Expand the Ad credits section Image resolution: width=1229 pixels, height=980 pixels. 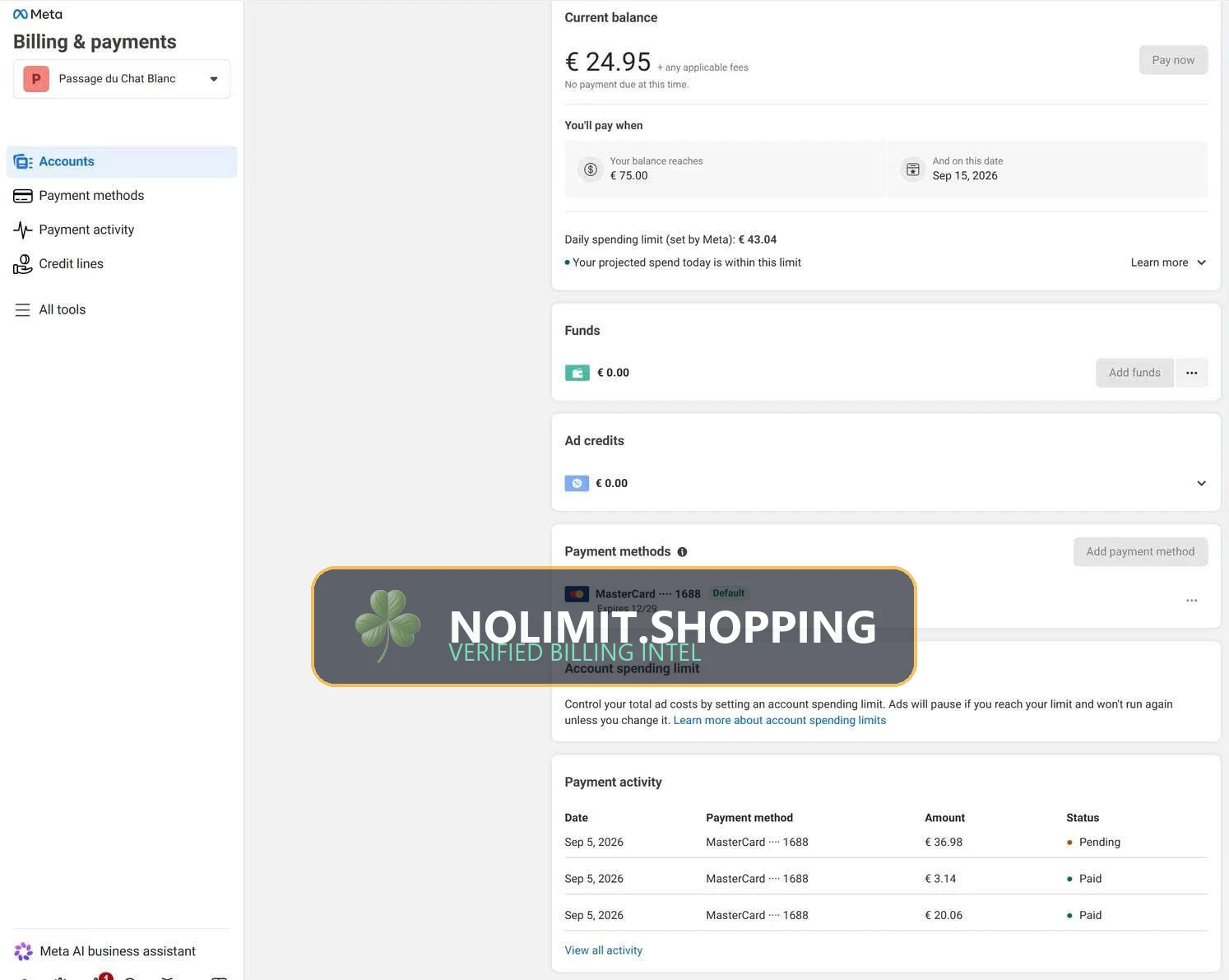click(x=1201, y=484)
